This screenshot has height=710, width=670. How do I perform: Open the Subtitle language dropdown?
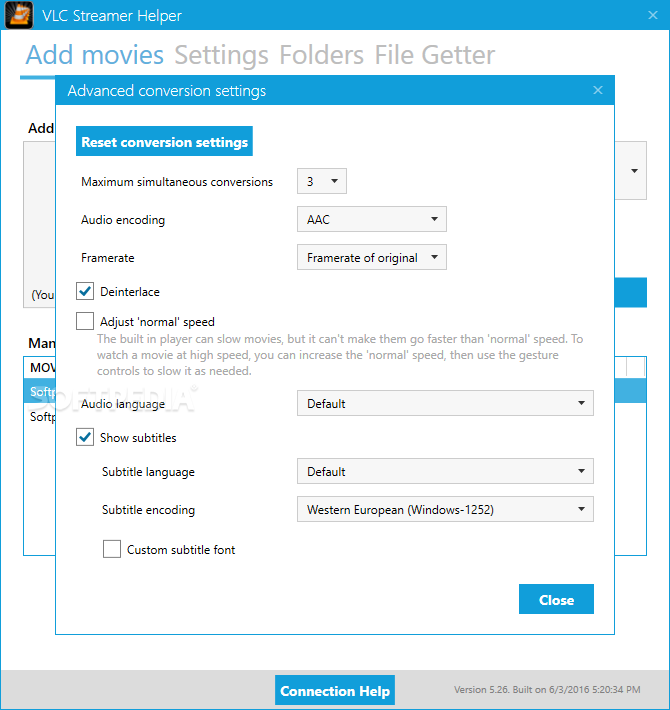[445, 471]
